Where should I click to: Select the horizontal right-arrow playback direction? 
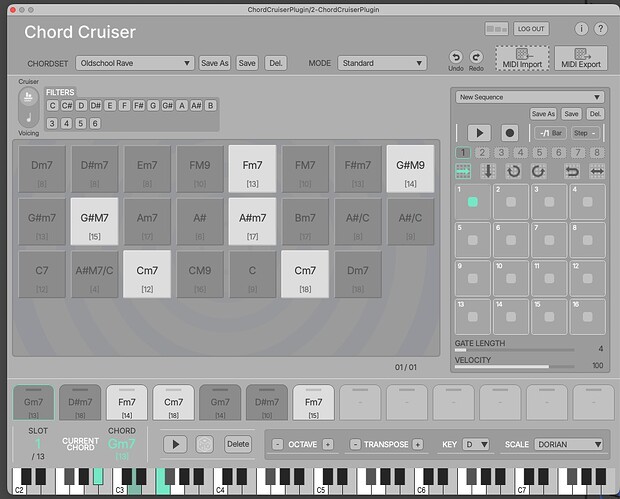point(463,171)
